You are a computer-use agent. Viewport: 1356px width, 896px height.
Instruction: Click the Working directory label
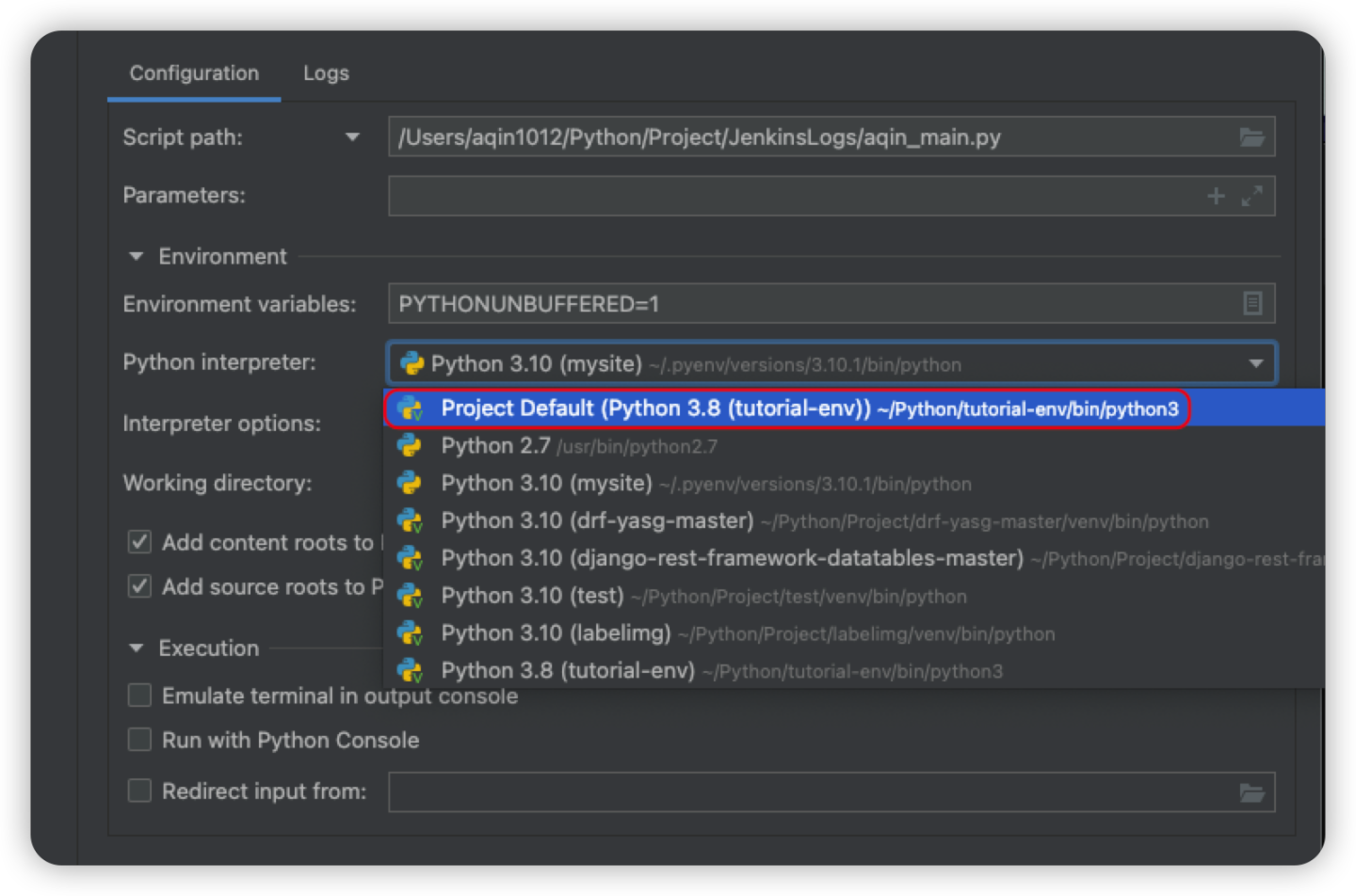[x=218, y=483]
